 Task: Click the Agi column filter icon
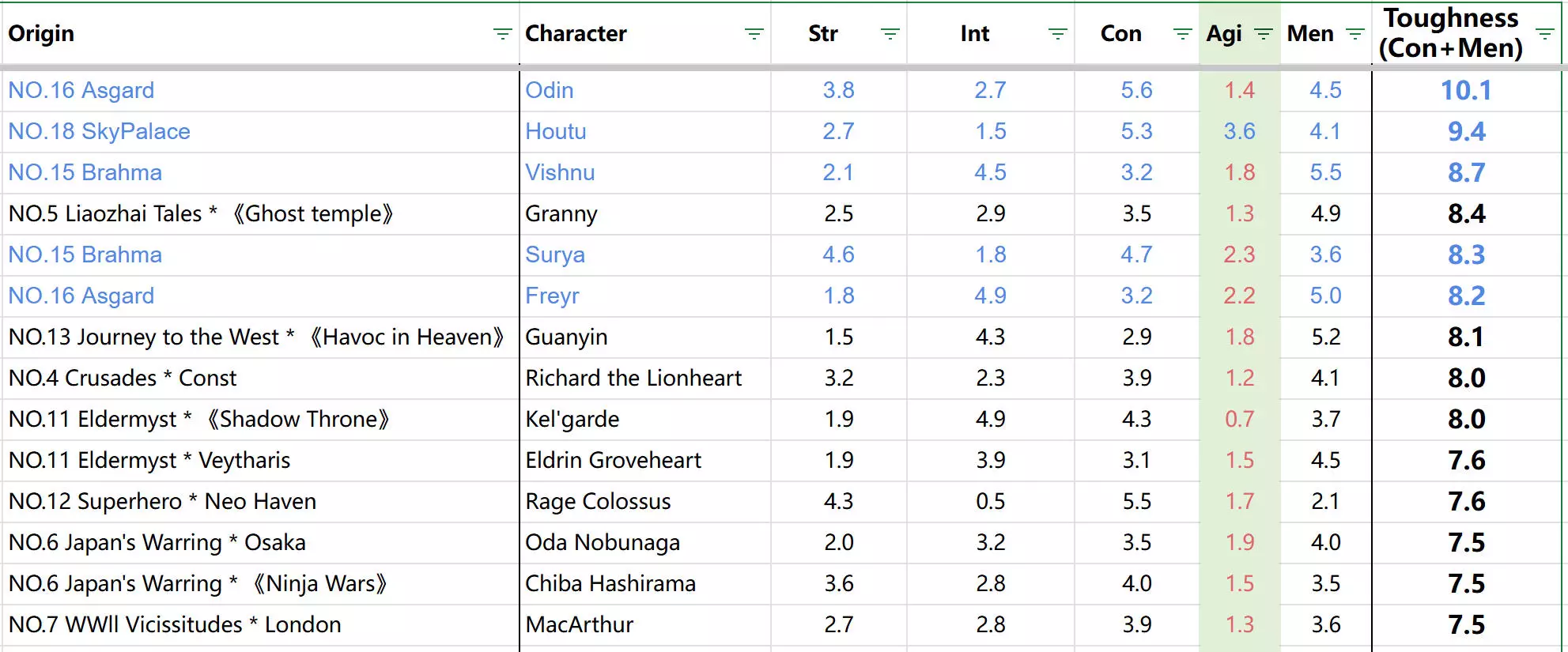click(1264, 34)
